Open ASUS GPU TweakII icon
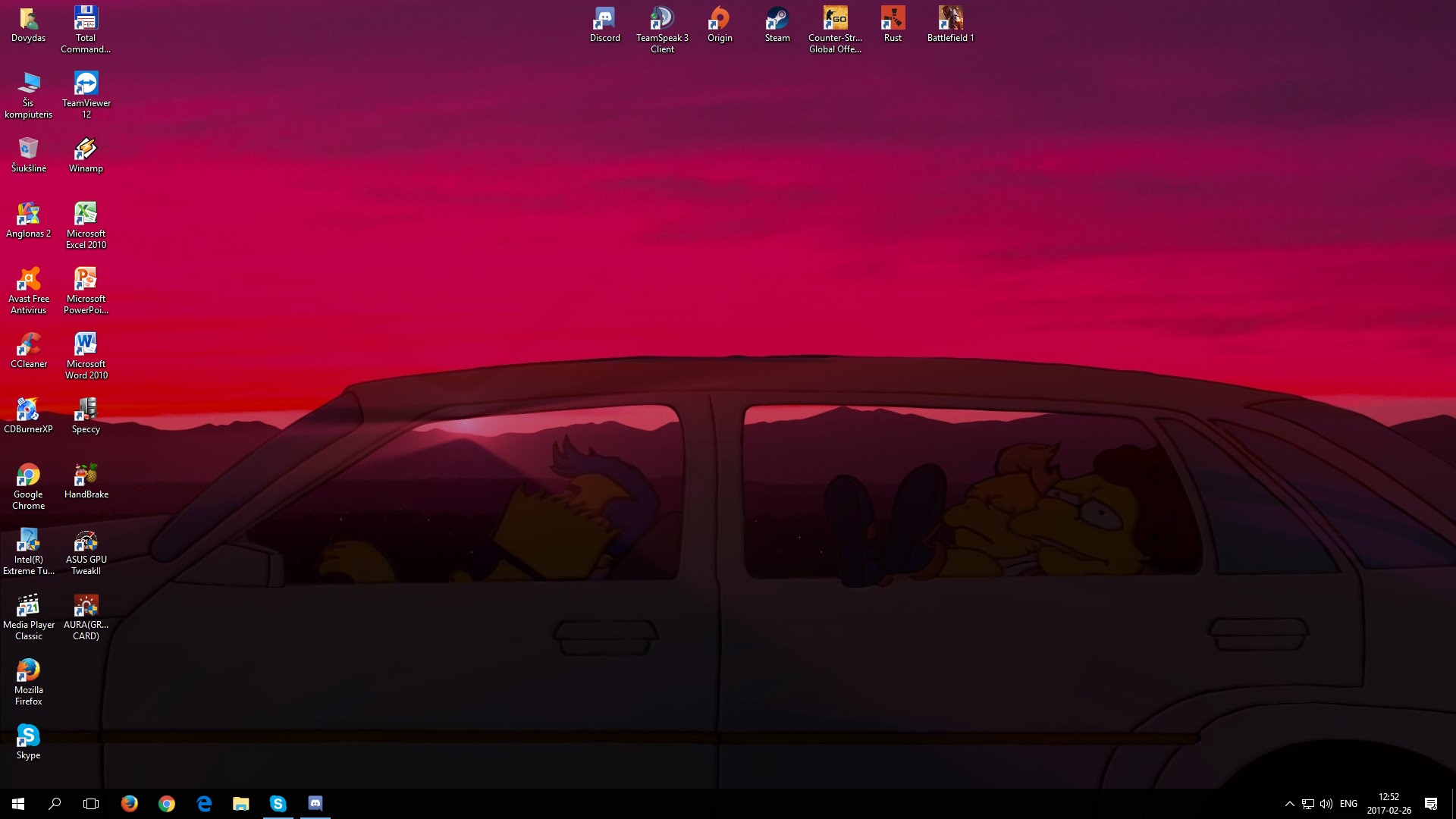This screenshot has width=1456, height=819. click(86, 552)
